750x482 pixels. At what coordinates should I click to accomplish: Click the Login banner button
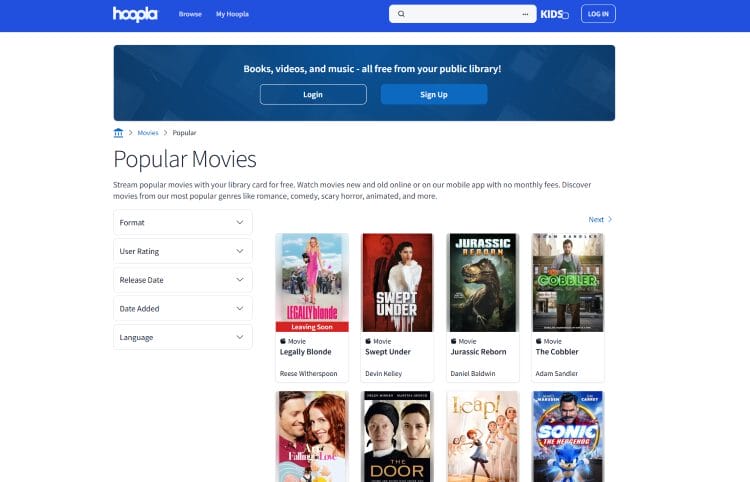(313, 94)
